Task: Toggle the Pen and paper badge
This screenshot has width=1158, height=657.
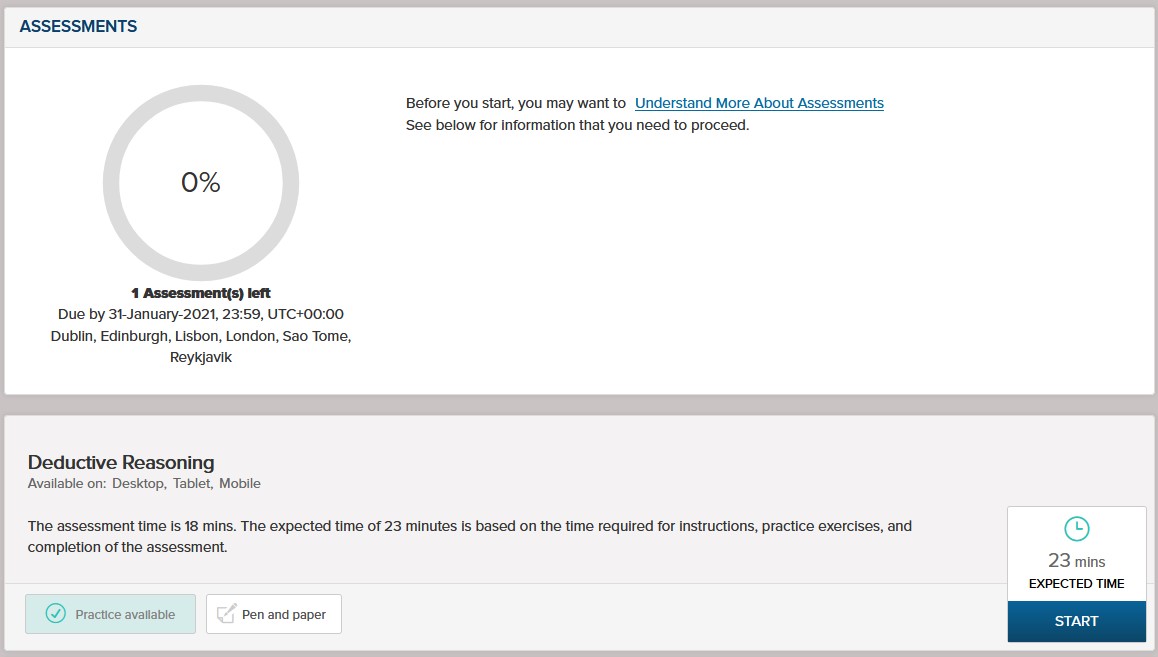Action: tap(273, 614)
